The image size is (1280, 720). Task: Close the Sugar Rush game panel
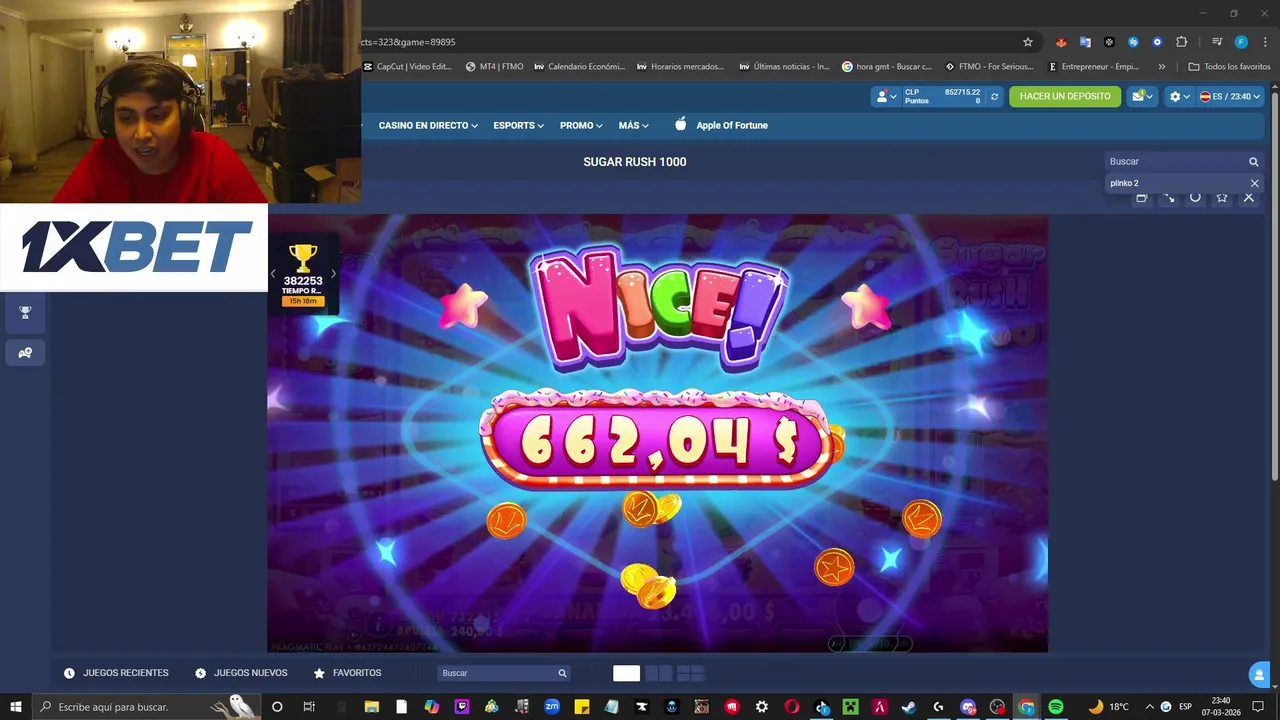tap(1248, 198)
